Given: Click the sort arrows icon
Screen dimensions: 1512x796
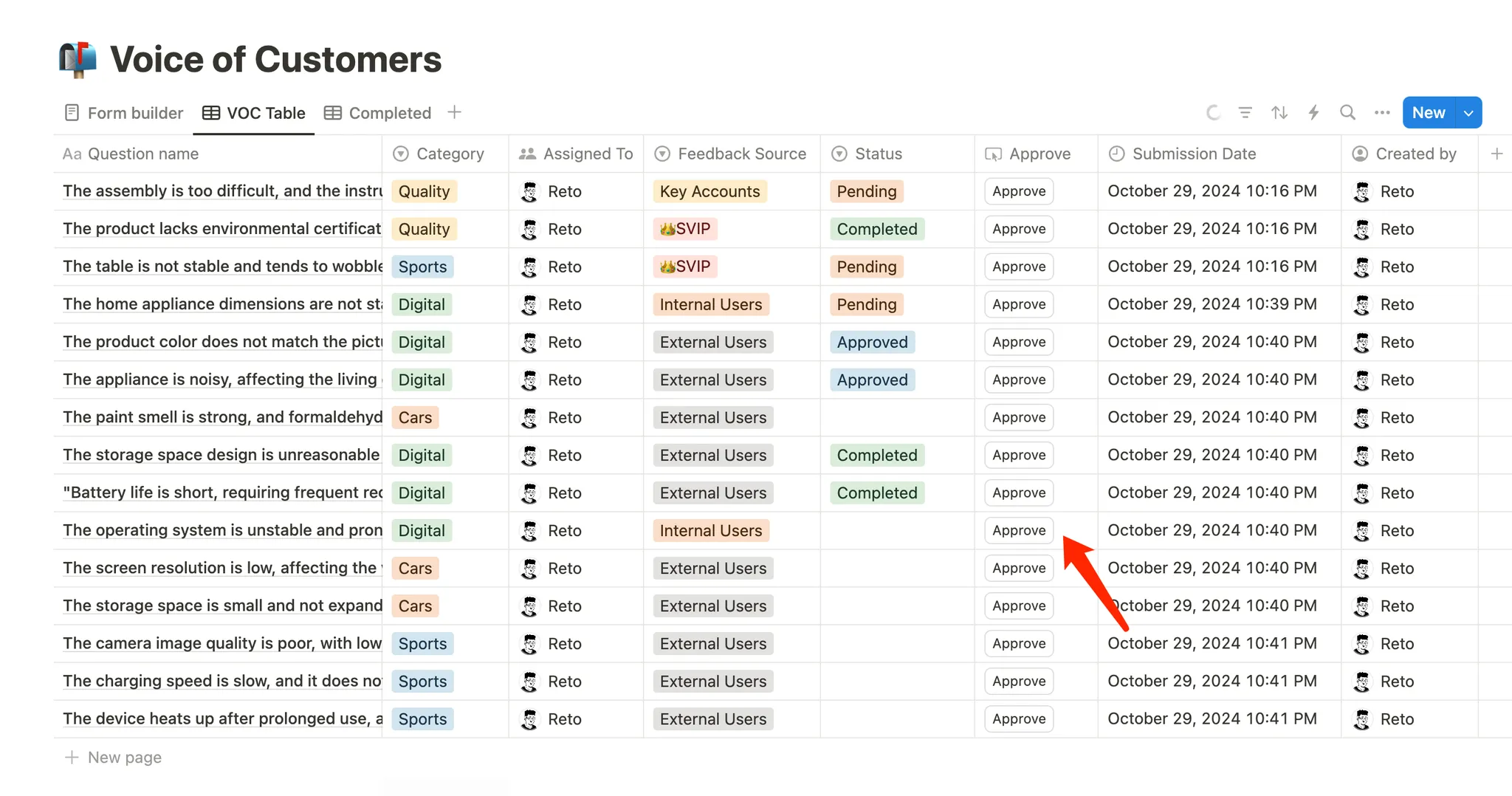Looking at the screenshot, I should pyautogui.click(x=1279, y=113).
